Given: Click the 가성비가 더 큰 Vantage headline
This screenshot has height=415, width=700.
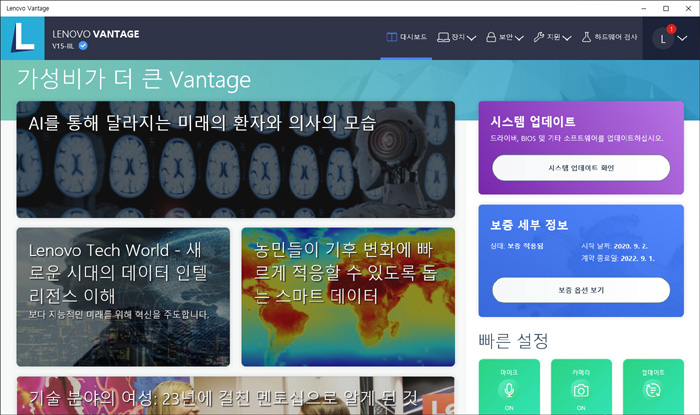Looking at the screenshot, I should [134, 80].
